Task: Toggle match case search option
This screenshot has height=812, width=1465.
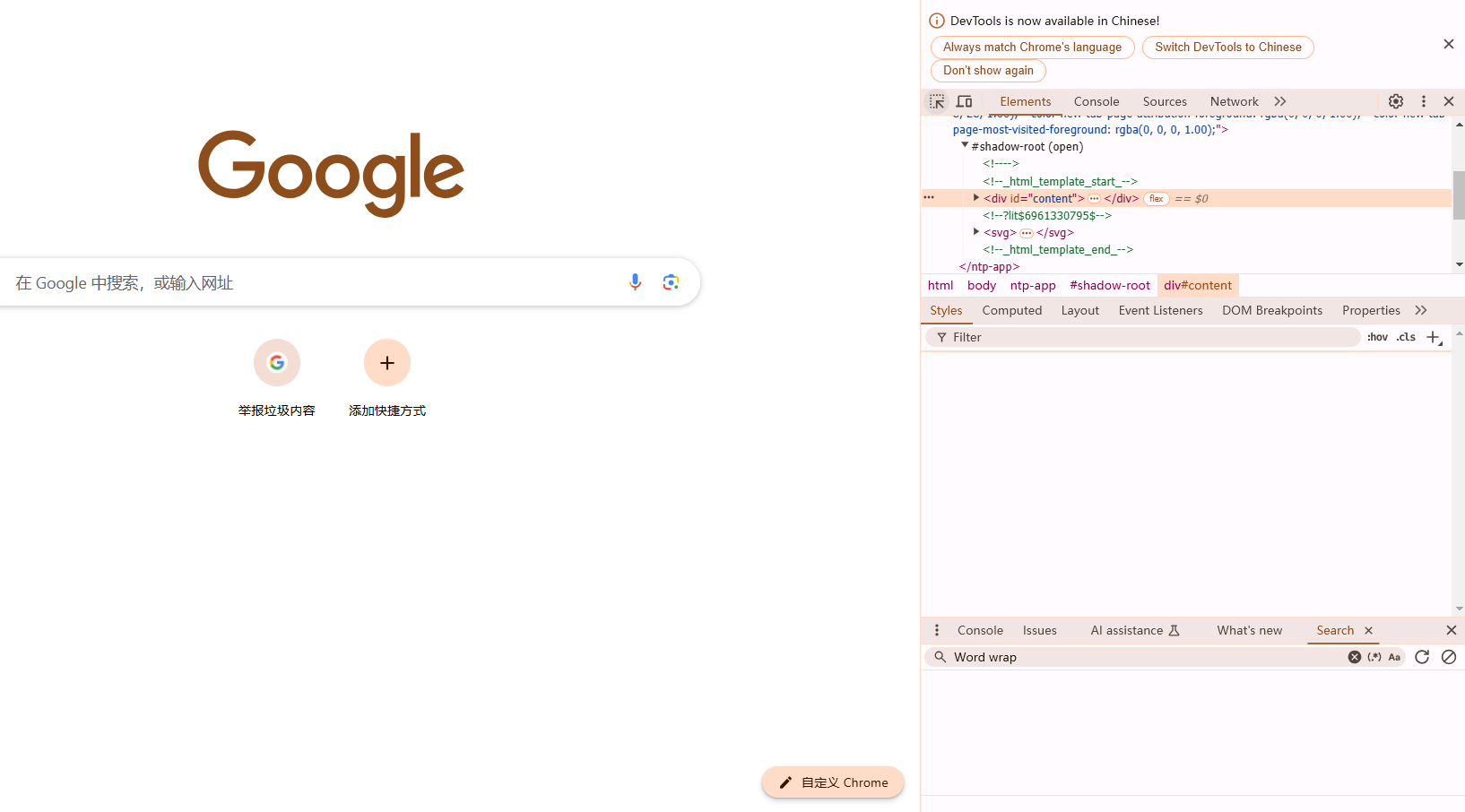Action: pyautogui.click(x=1394, y=657)
